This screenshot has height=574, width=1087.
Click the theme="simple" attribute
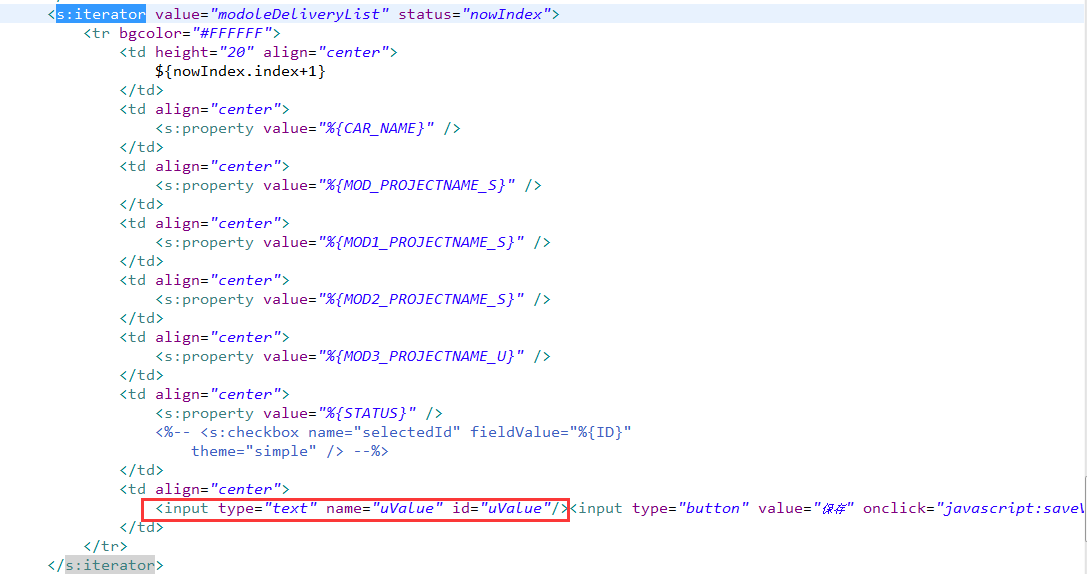(254, 451)
